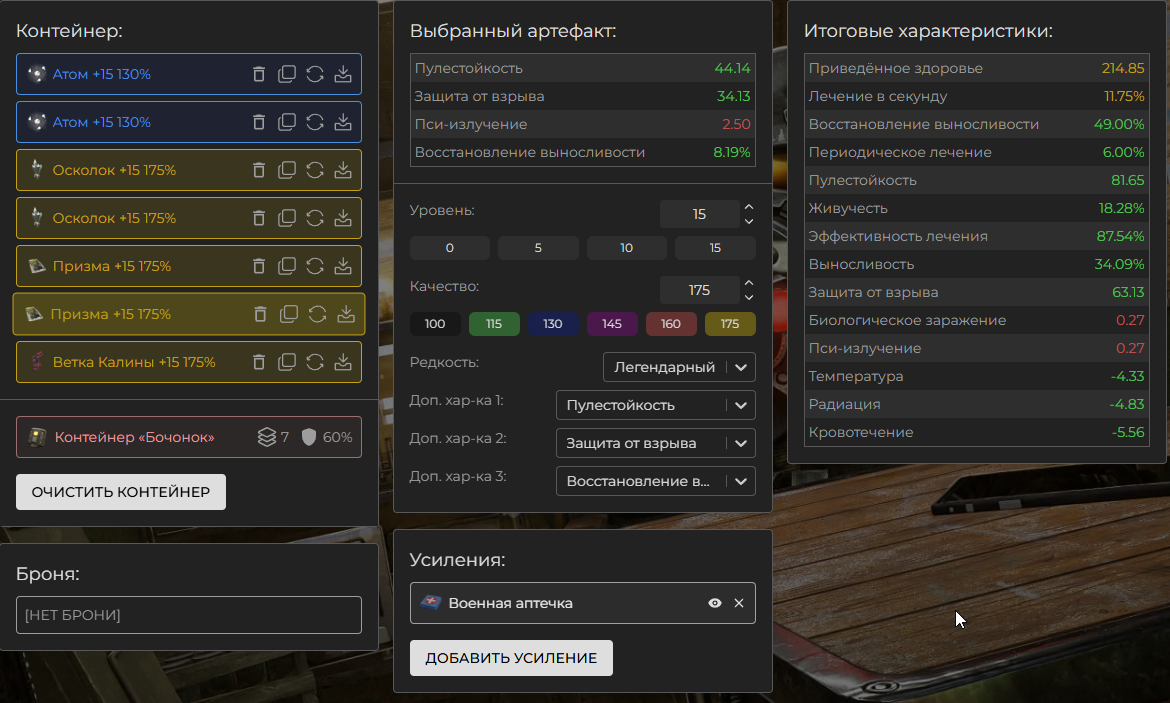Select the second Осколок +15 175% row
Screen dimensions: 1170x703
pyautogui.click(x=189, y=218)
